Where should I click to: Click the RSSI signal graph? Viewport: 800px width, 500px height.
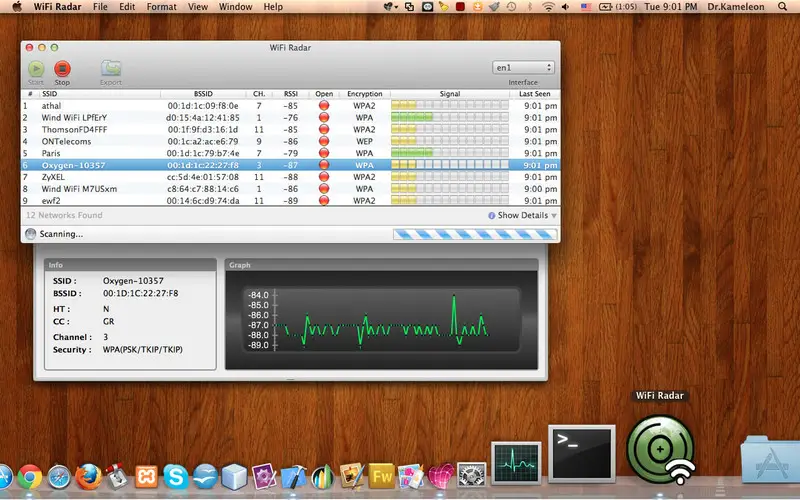pos(381,320)
